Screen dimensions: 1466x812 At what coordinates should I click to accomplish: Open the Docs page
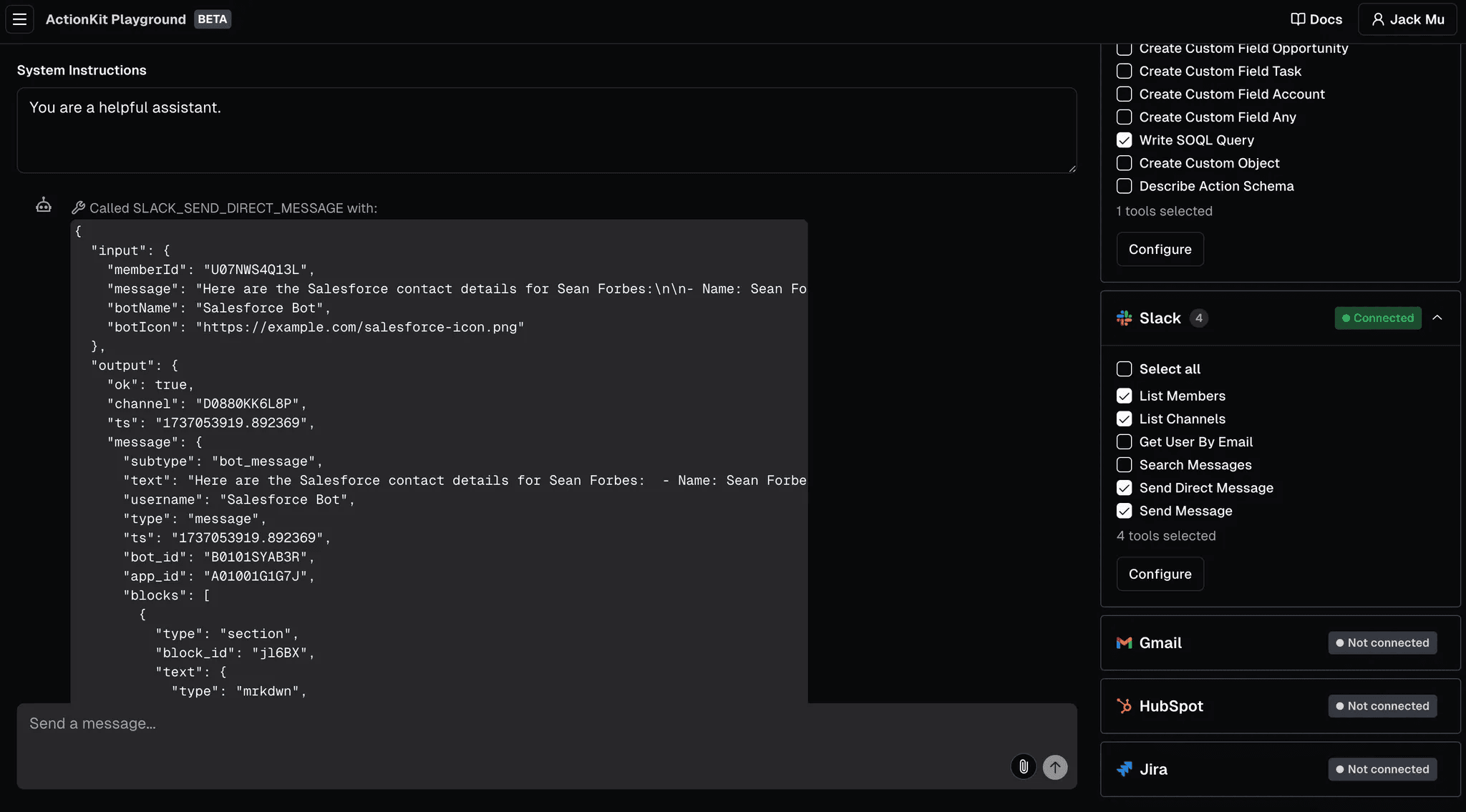coord(1316,19)
